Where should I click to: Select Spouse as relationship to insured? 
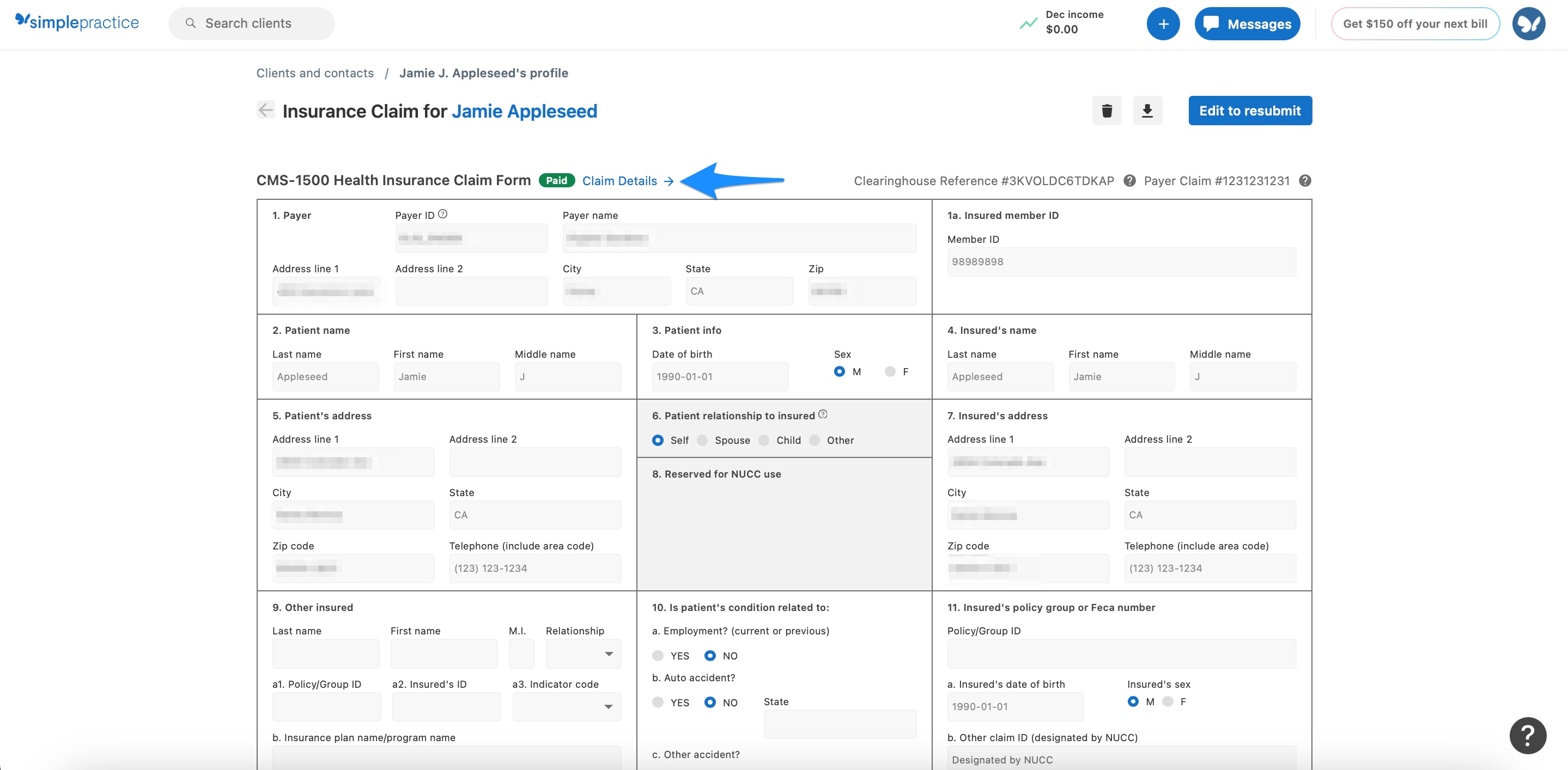click(702, 441)
